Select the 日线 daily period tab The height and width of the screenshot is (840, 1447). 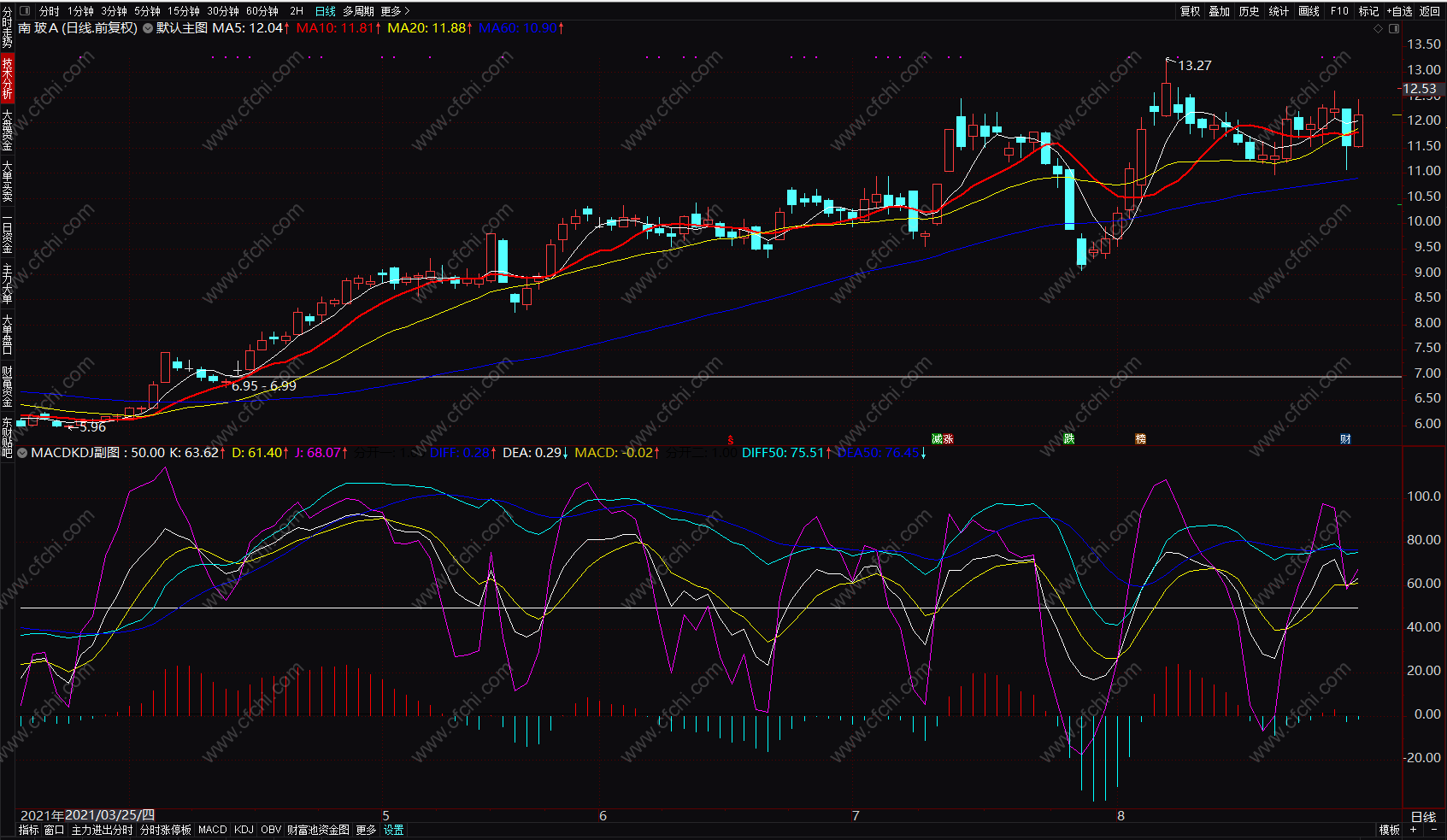tap(326, 11)
